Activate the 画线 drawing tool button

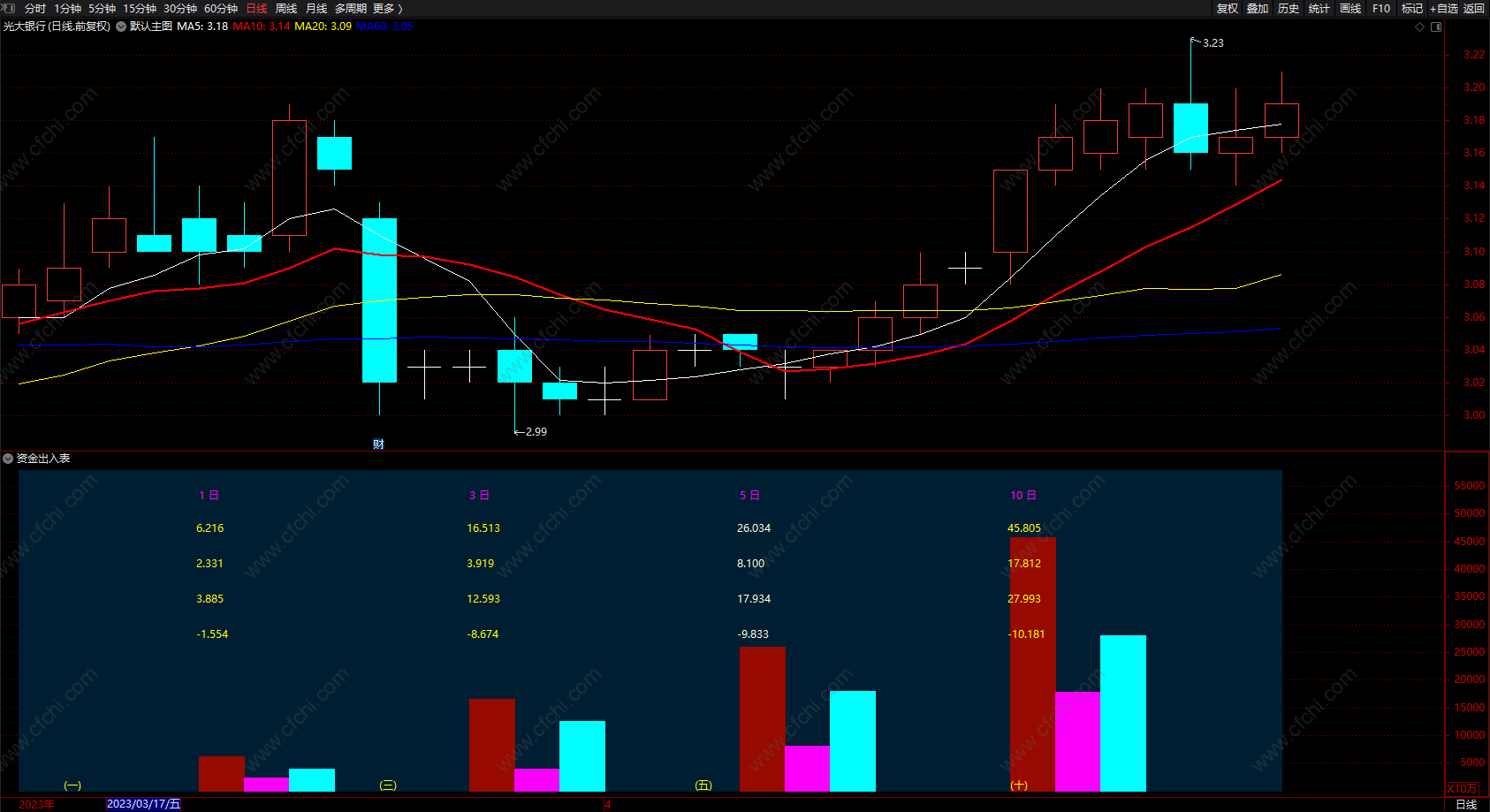pyautogui.click(x=1350, y=8)
